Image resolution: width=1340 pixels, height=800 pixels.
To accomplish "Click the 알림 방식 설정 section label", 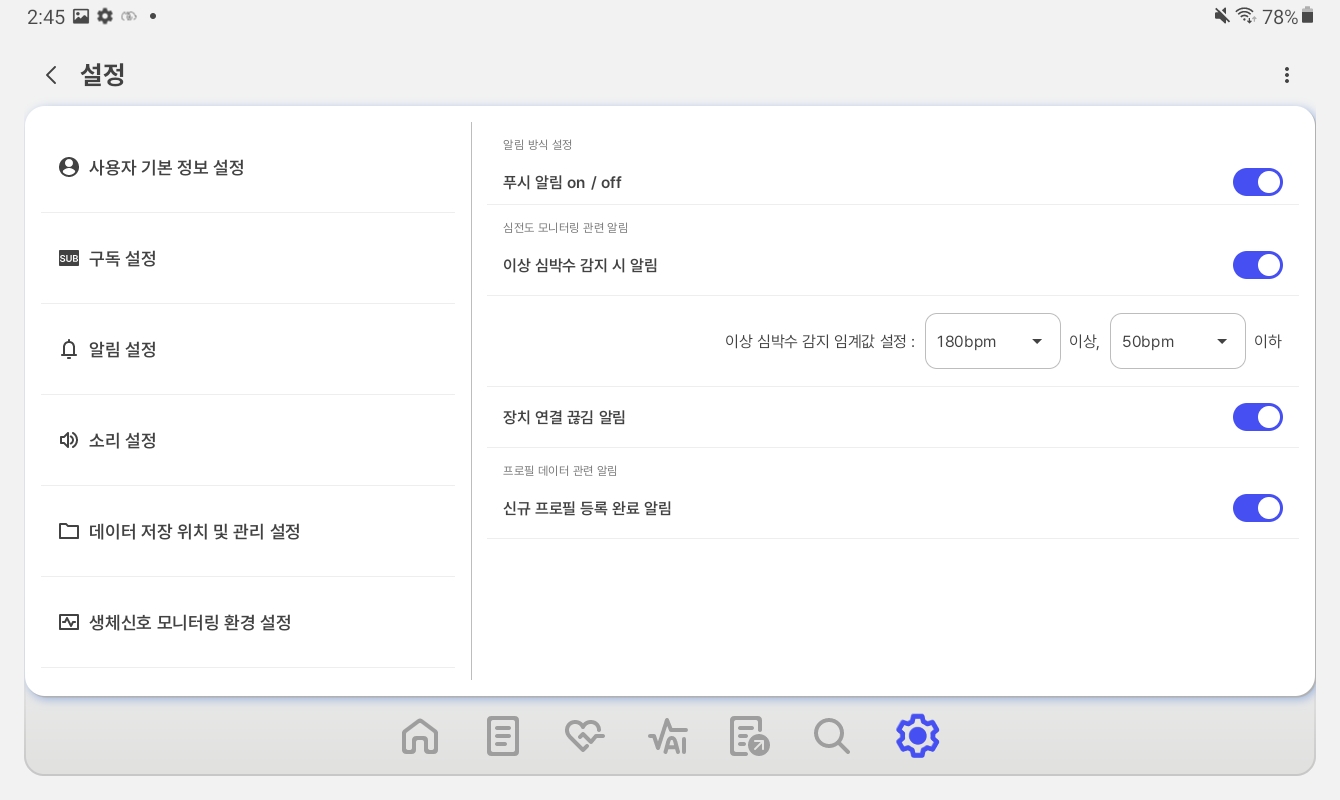I will pos(537,145).
